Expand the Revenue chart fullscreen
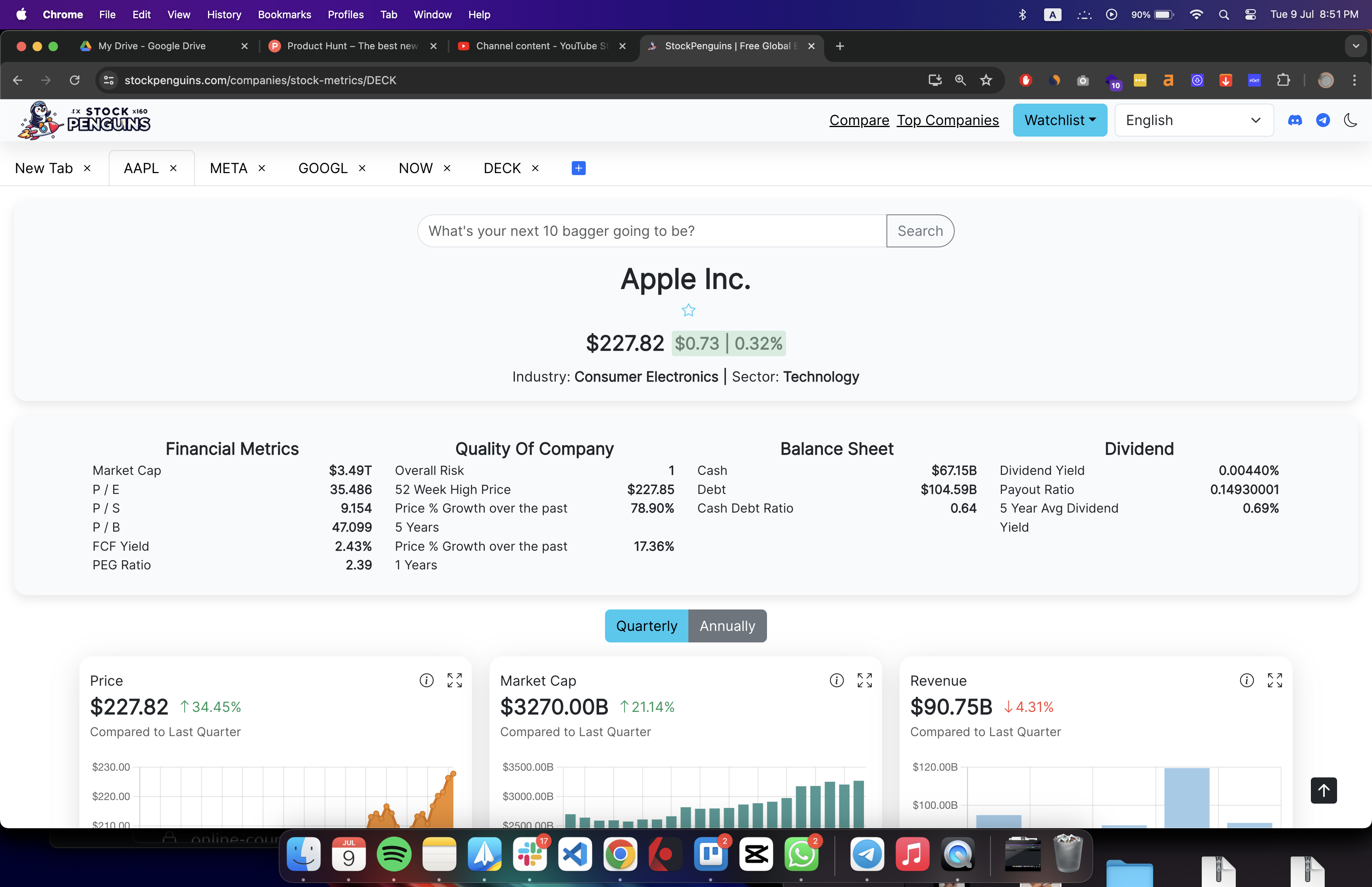Viewport: 1372px width, 887px height. (1275, 680)
